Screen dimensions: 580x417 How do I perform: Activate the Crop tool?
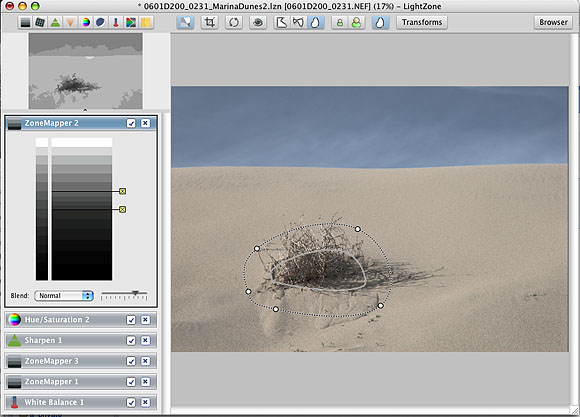click(x=210, y=23)
